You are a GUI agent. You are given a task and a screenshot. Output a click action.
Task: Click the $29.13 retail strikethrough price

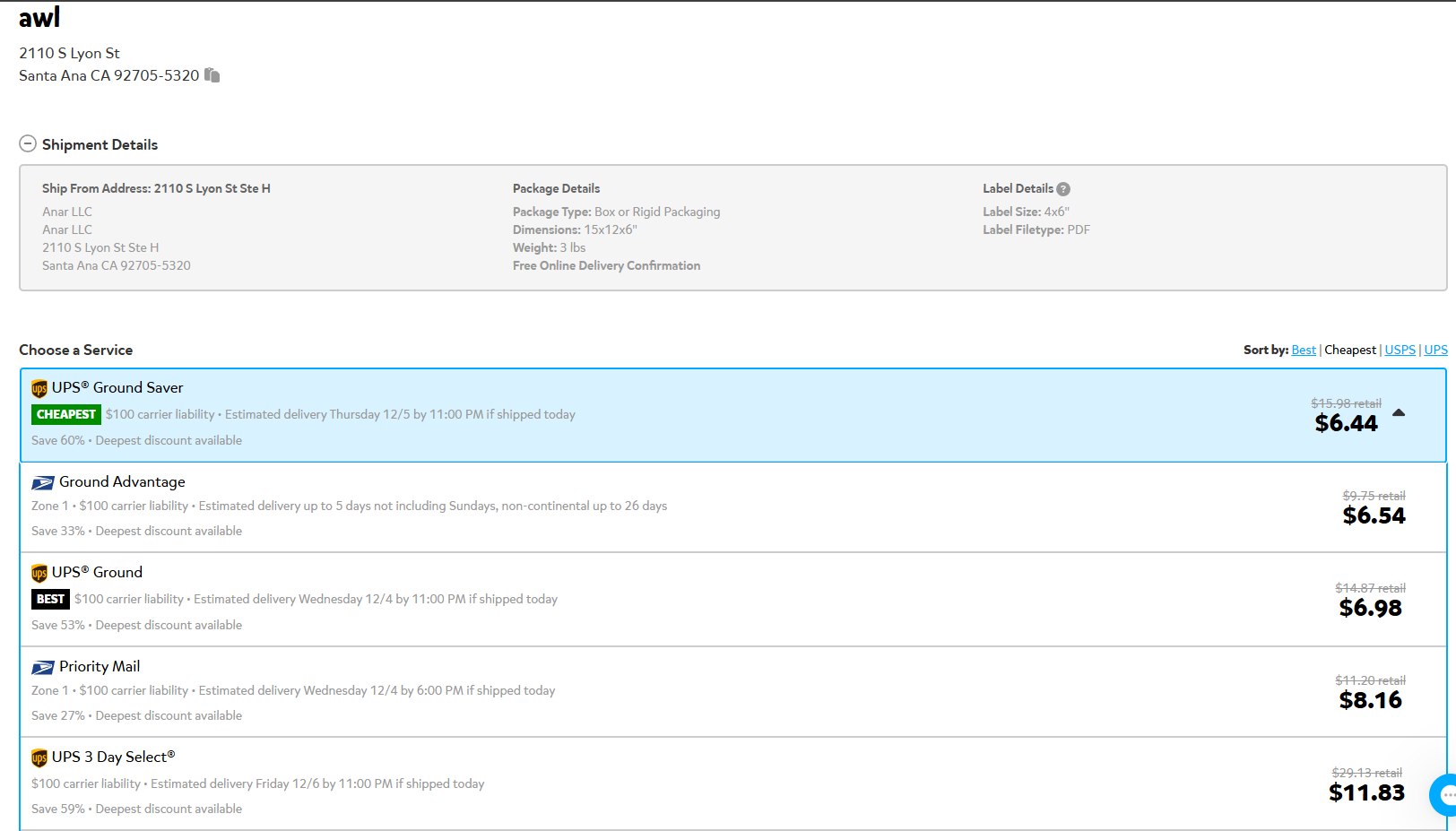click(1366, 773)
